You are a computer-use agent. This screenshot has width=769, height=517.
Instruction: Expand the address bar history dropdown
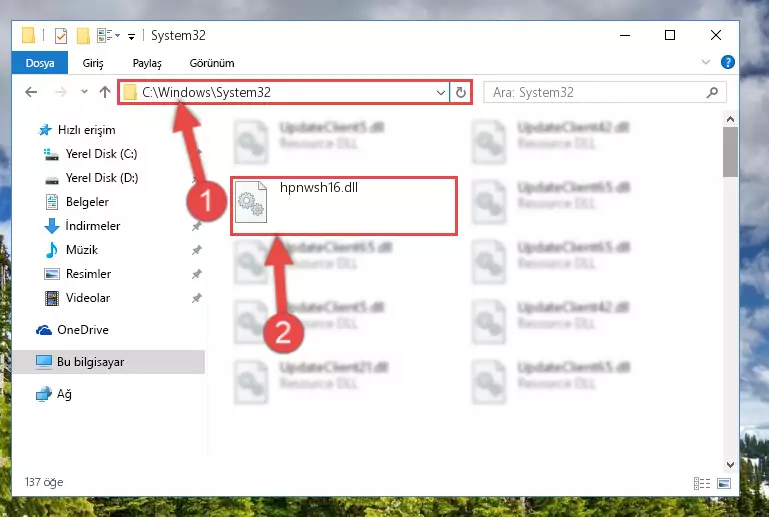click(x=440, y=92)
